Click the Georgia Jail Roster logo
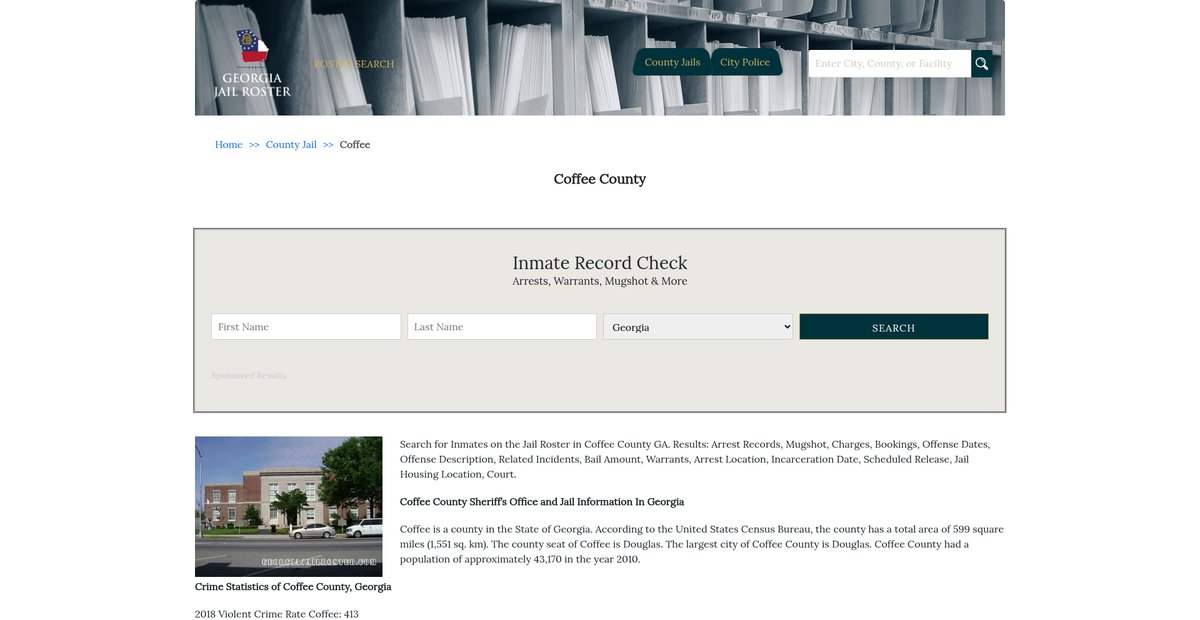1200x620 pixels. pyautogui.click(x=252, y=64)
